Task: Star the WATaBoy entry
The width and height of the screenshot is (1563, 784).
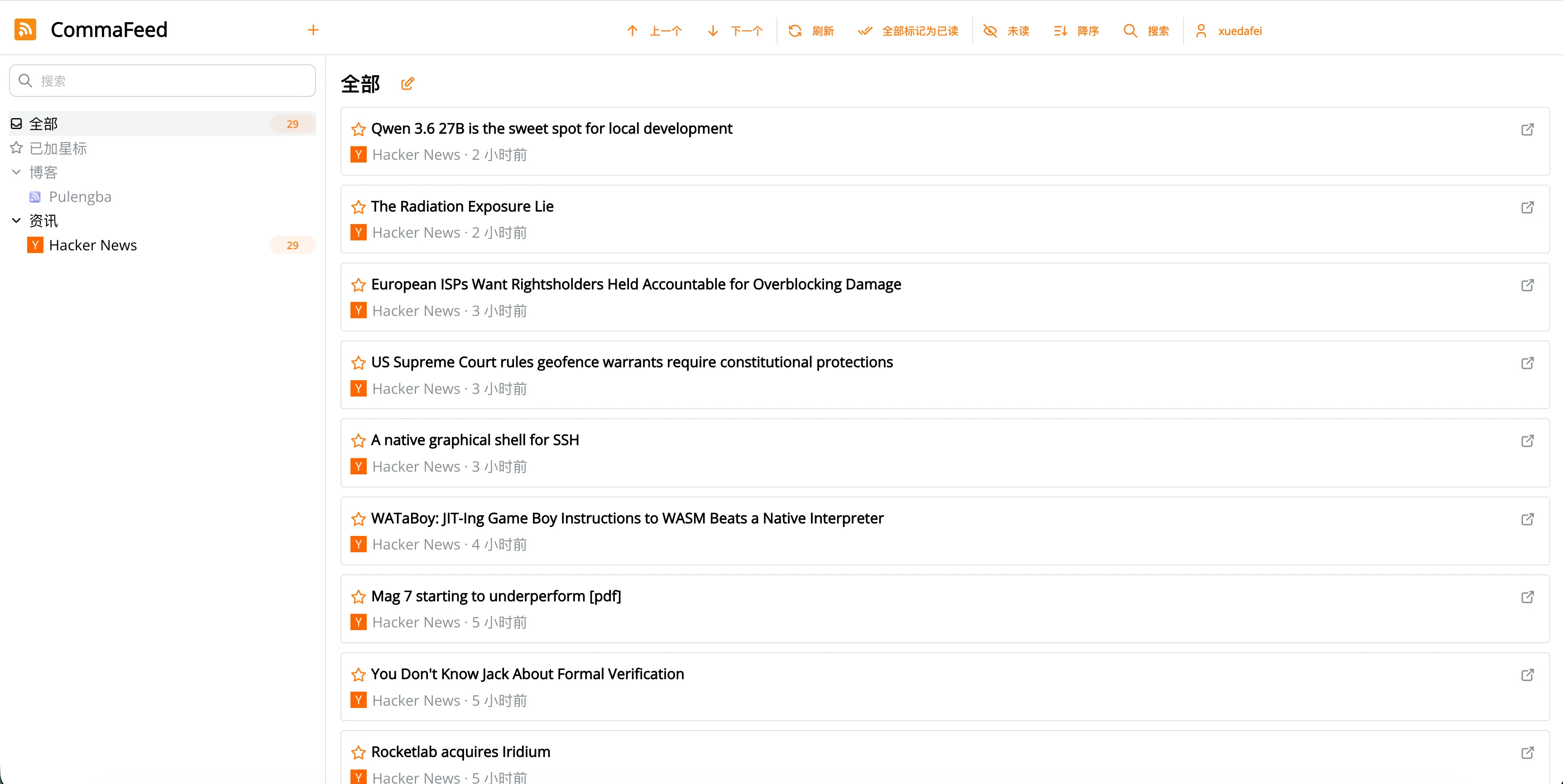Action: [359, 519]
